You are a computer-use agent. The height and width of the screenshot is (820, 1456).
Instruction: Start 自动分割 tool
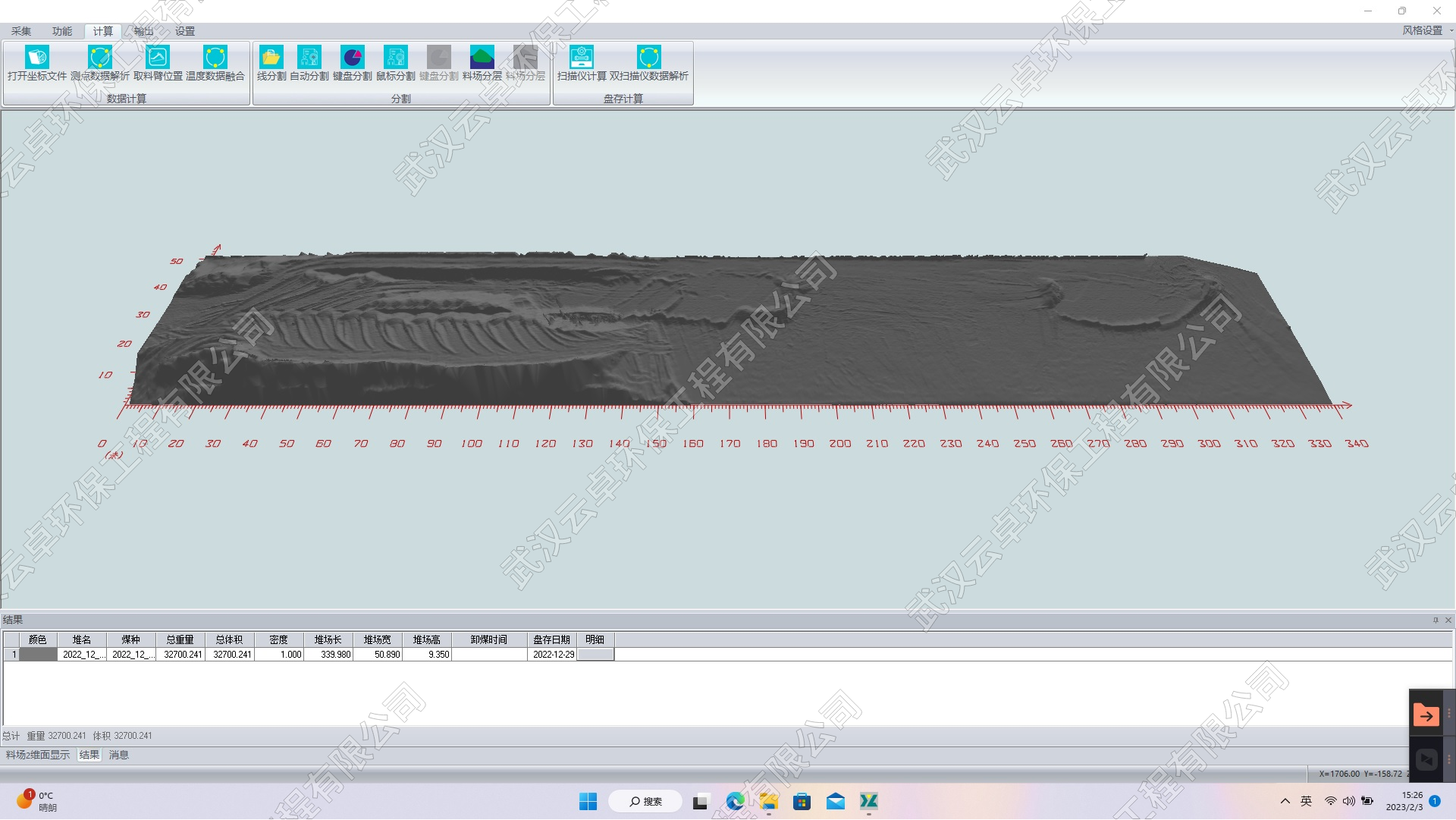tap(309, 64)
